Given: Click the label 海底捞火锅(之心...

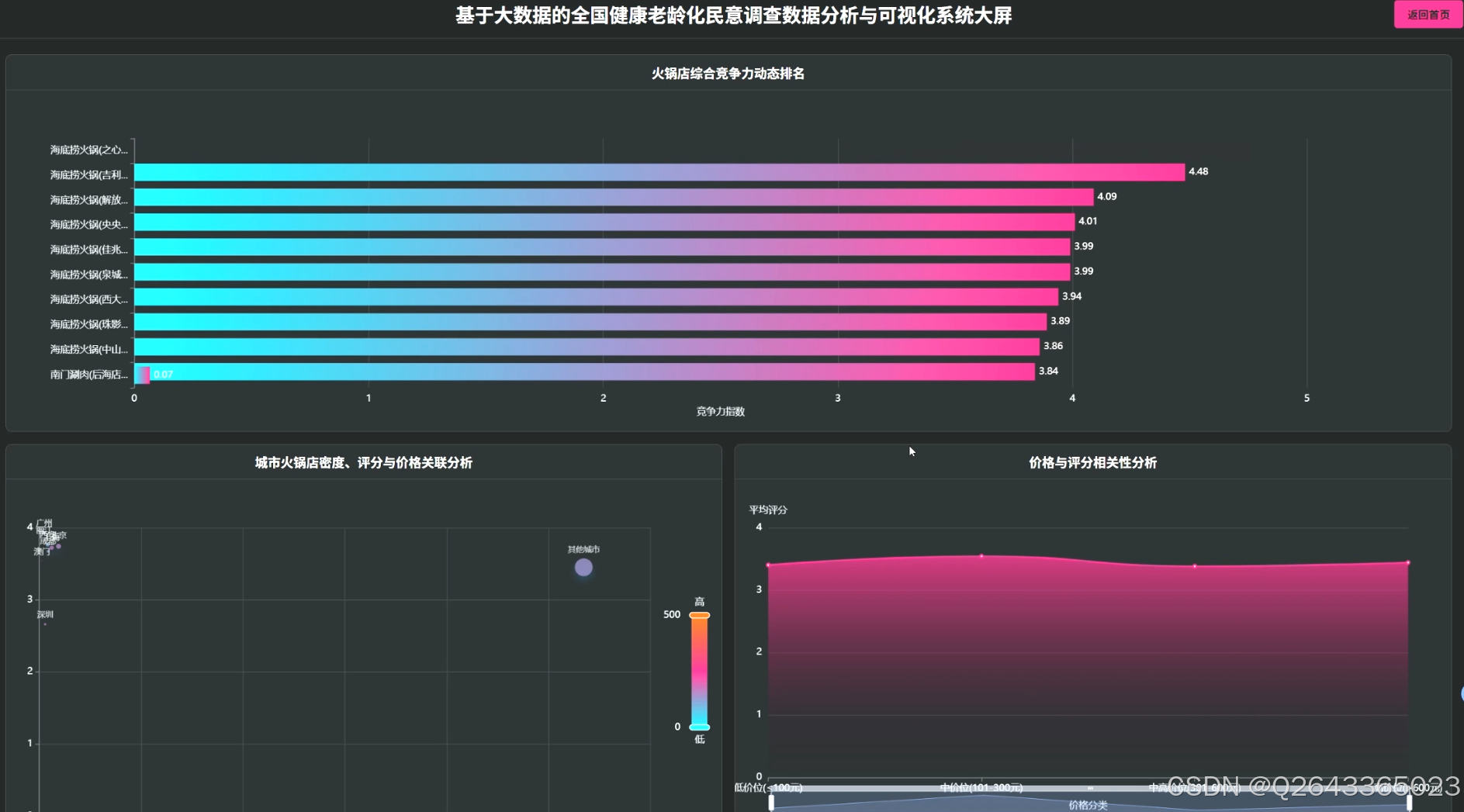Looking at the screenshot, I should [x=88, y=150].
